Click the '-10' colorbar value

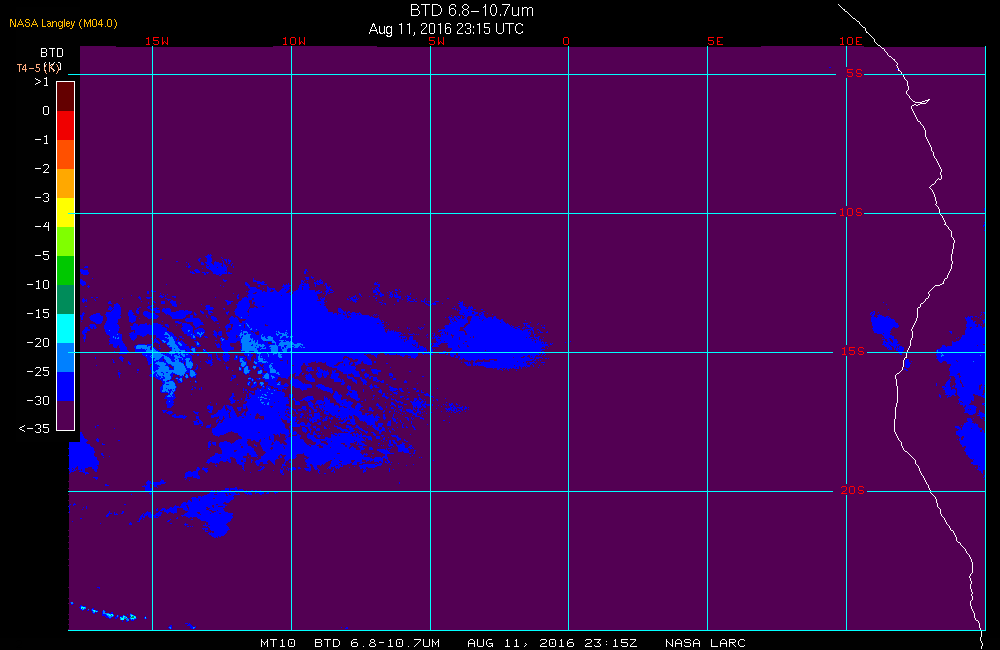38,284
